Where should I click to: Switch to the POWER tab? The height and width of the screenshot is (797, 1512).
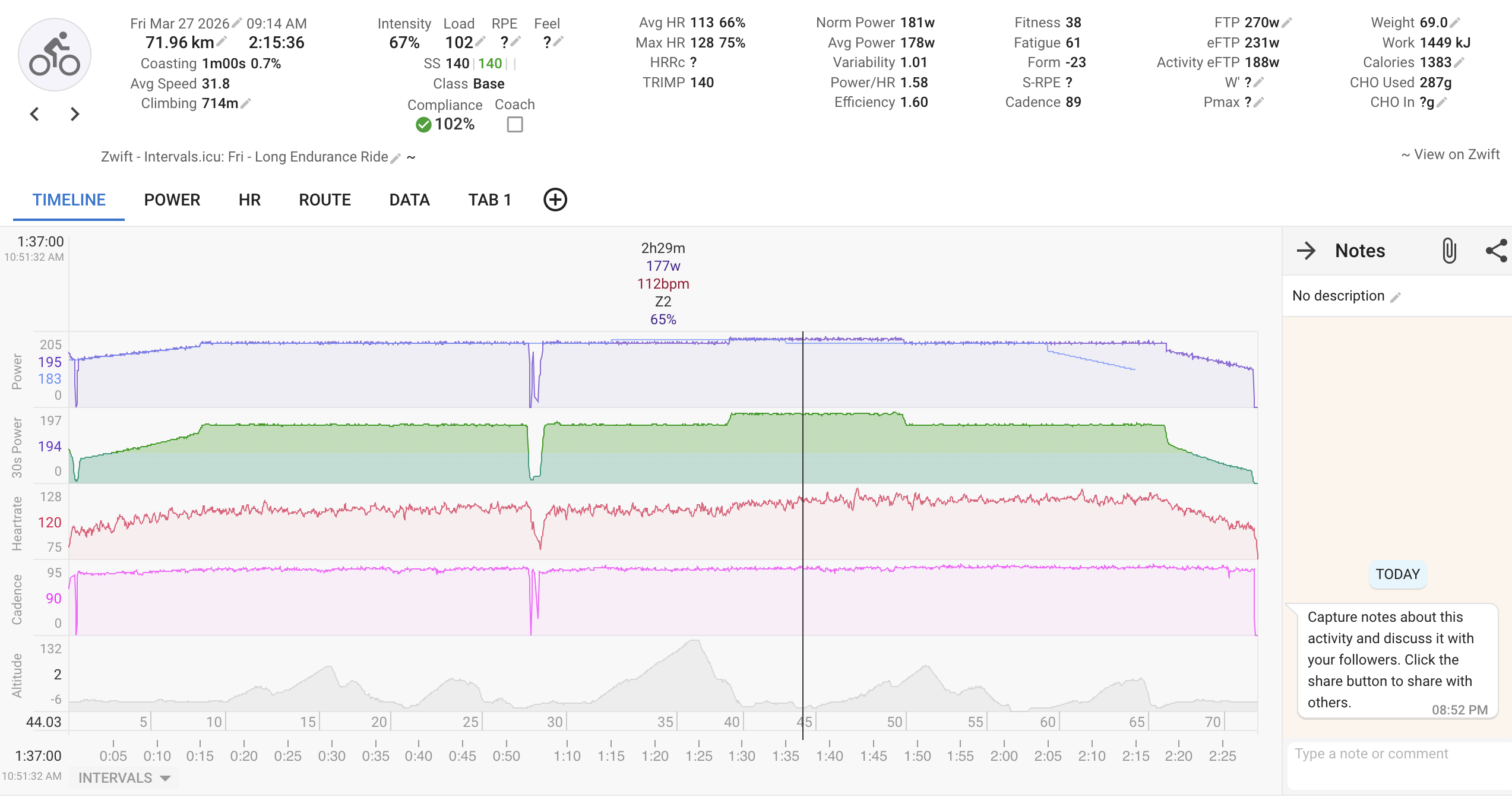click(172, 200)
